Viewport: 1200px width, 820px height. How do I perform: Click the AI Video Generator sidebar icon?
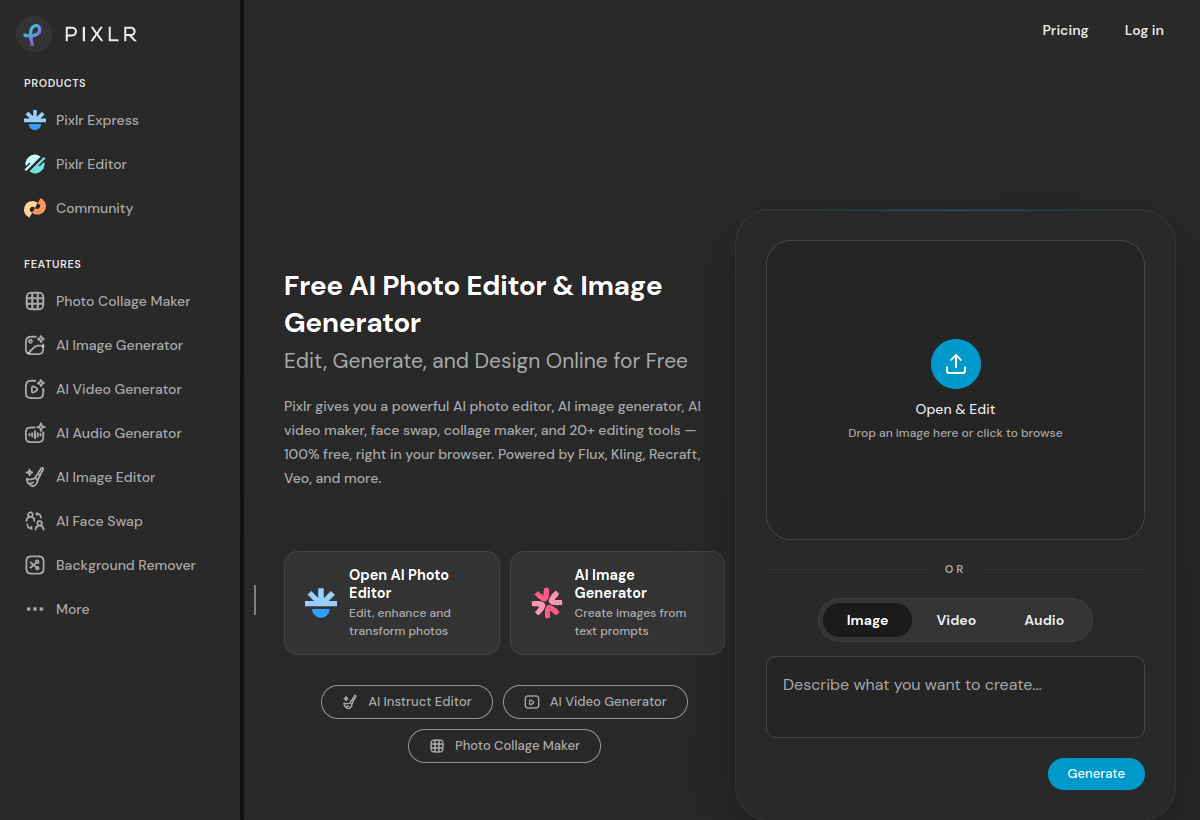point(35,389)
